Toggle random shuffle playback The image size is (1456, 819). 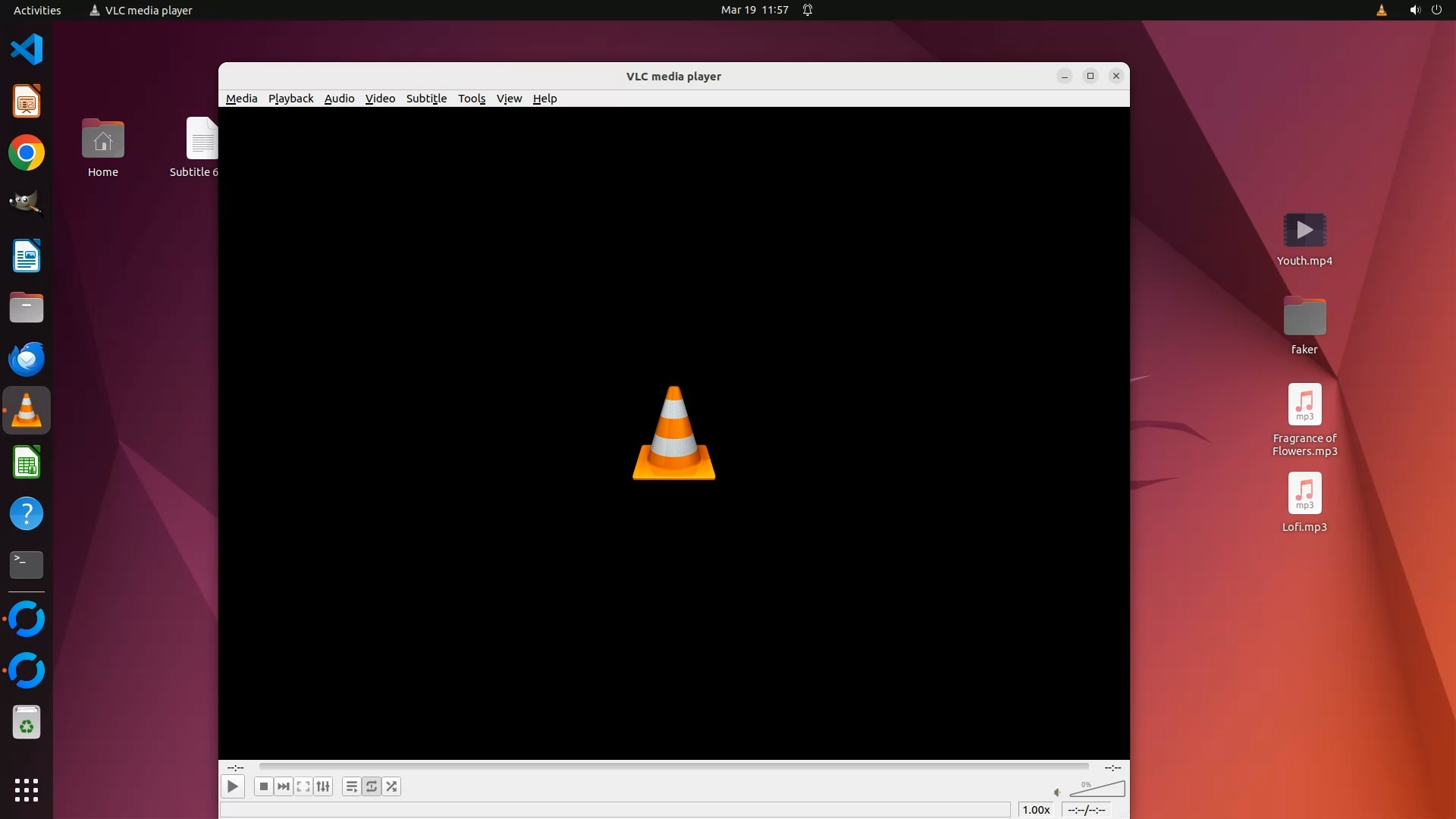391,786
